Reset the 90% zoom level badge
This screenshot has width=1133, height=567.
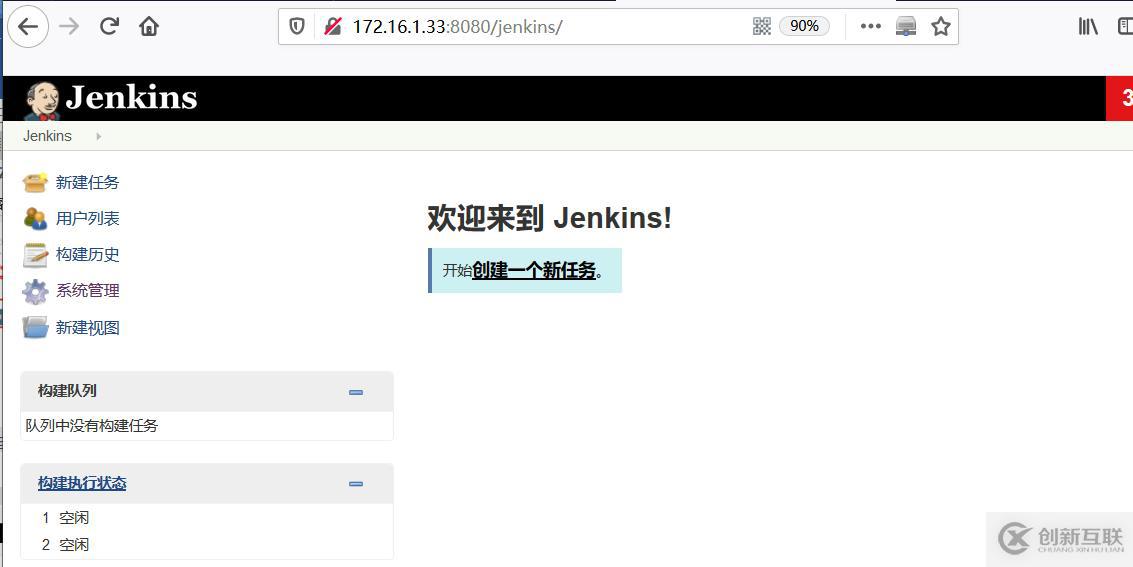point(804,27)
